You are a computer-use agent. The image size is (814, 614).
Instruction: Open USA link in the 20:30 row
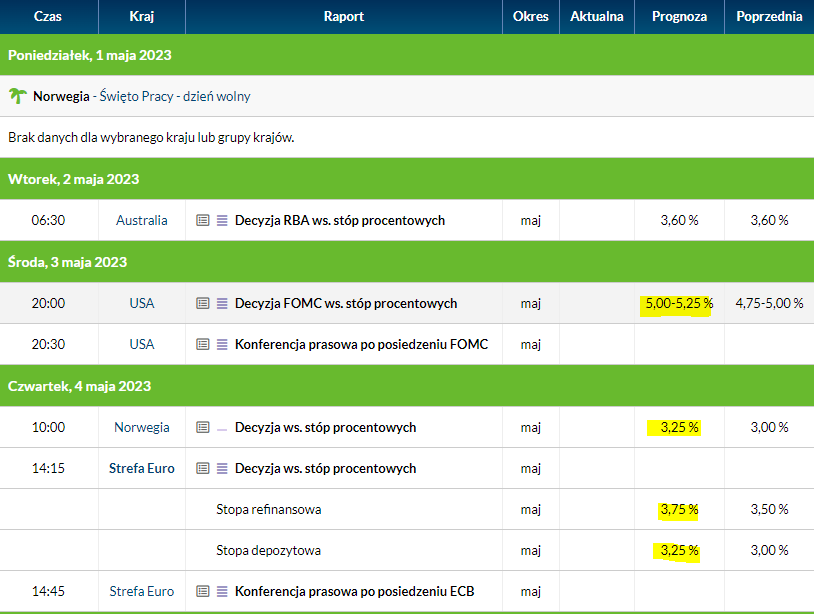coord(142,344)
